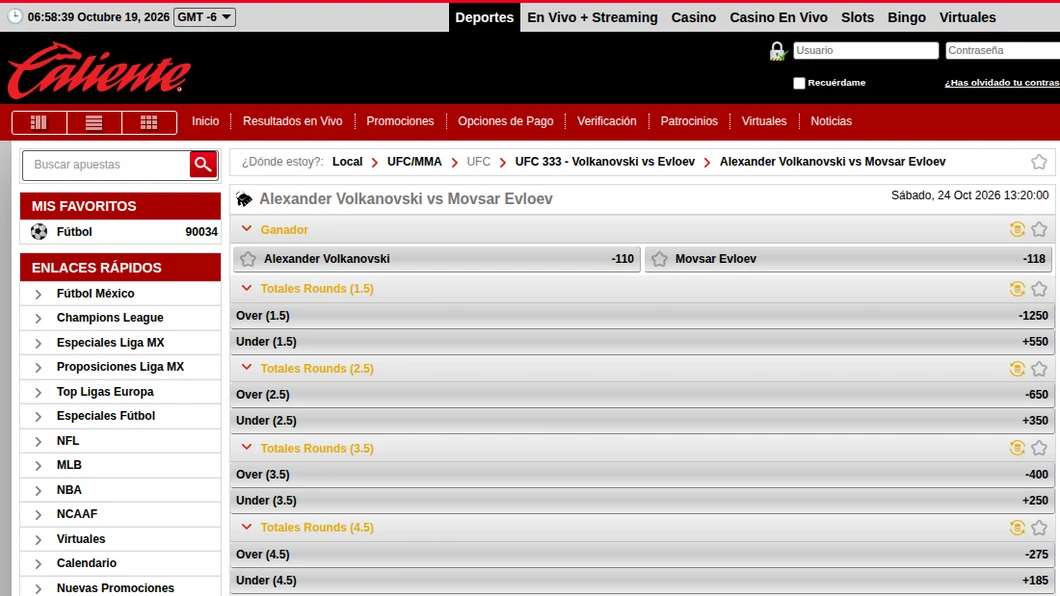Open the Bingo tab
The image size is (1060, 596).
907,18
